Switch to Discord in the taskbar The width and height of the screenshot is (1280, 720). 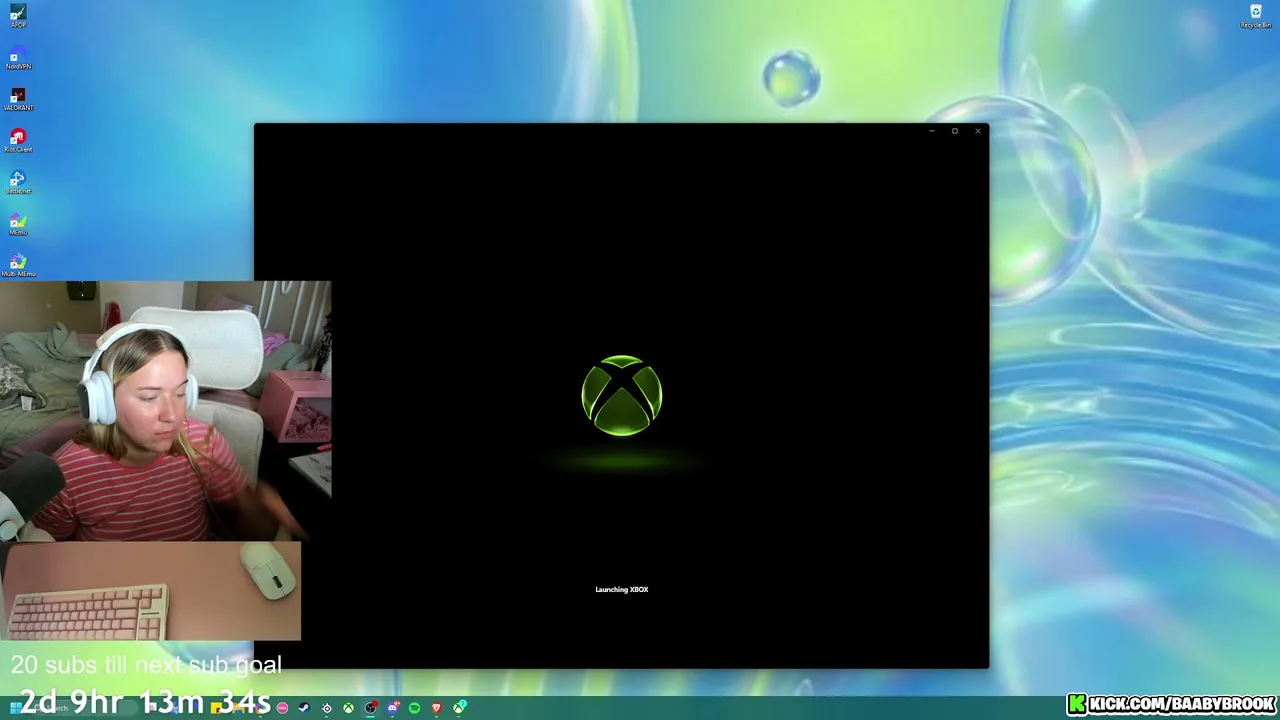click(x=392, y=708)
